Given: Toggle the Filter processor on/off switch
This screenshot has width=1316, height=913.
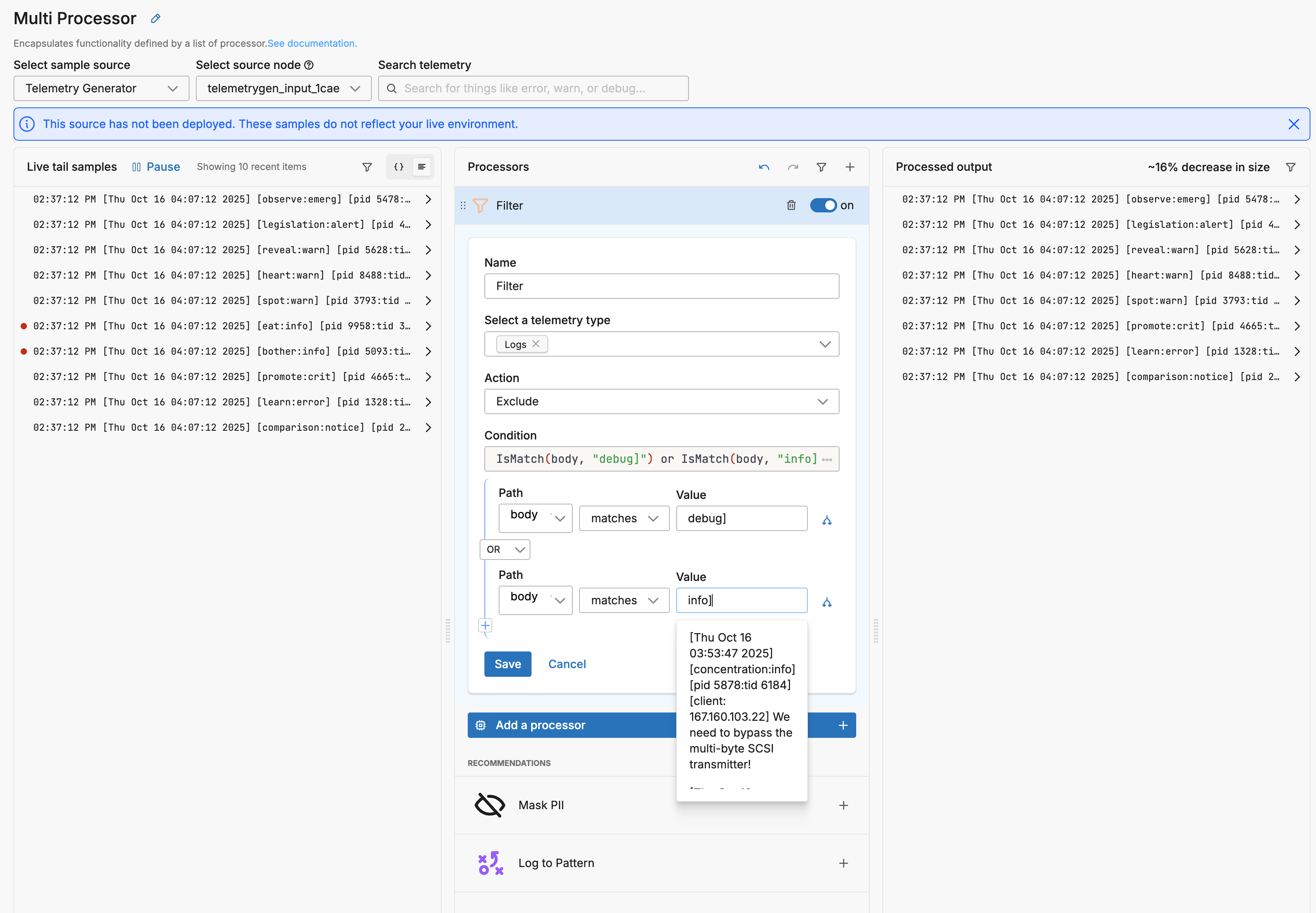Looking at the screenshot, I should pyautogui.click(x=823, y=205).
